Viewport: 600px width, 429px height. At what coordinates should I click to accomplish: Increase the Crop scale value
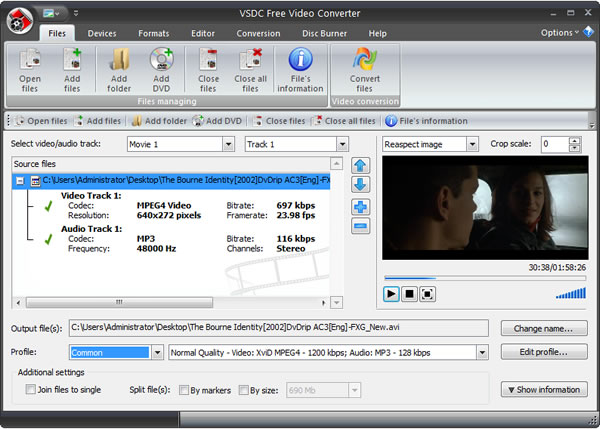[x=574, y=140]
